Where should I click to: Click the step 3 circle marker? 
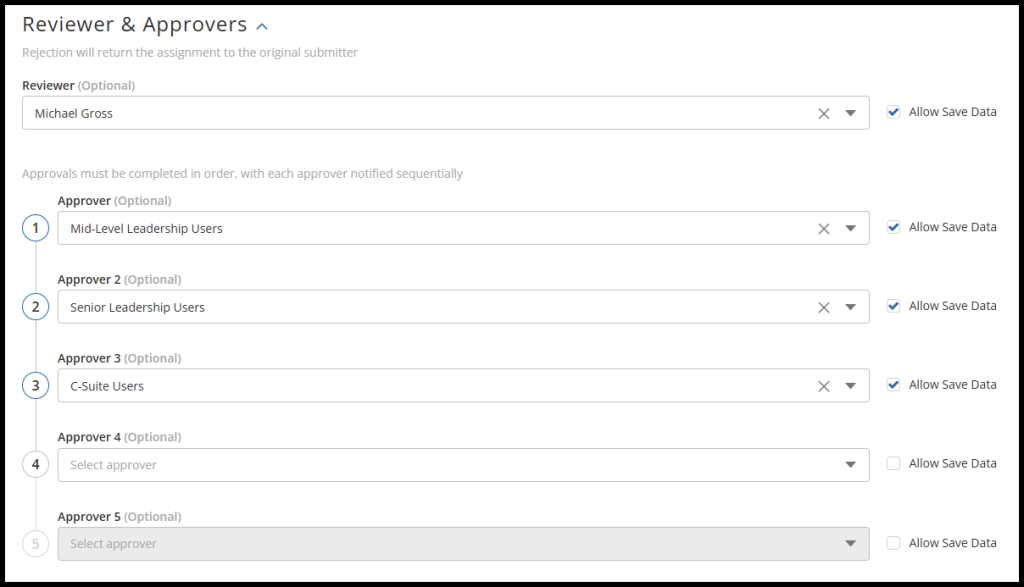coord(36,386)
